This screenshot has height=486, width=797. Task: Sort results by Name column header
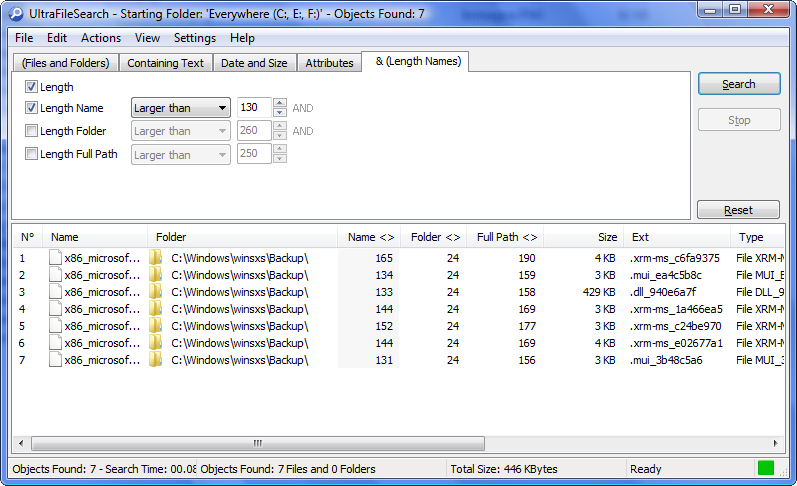95,237
